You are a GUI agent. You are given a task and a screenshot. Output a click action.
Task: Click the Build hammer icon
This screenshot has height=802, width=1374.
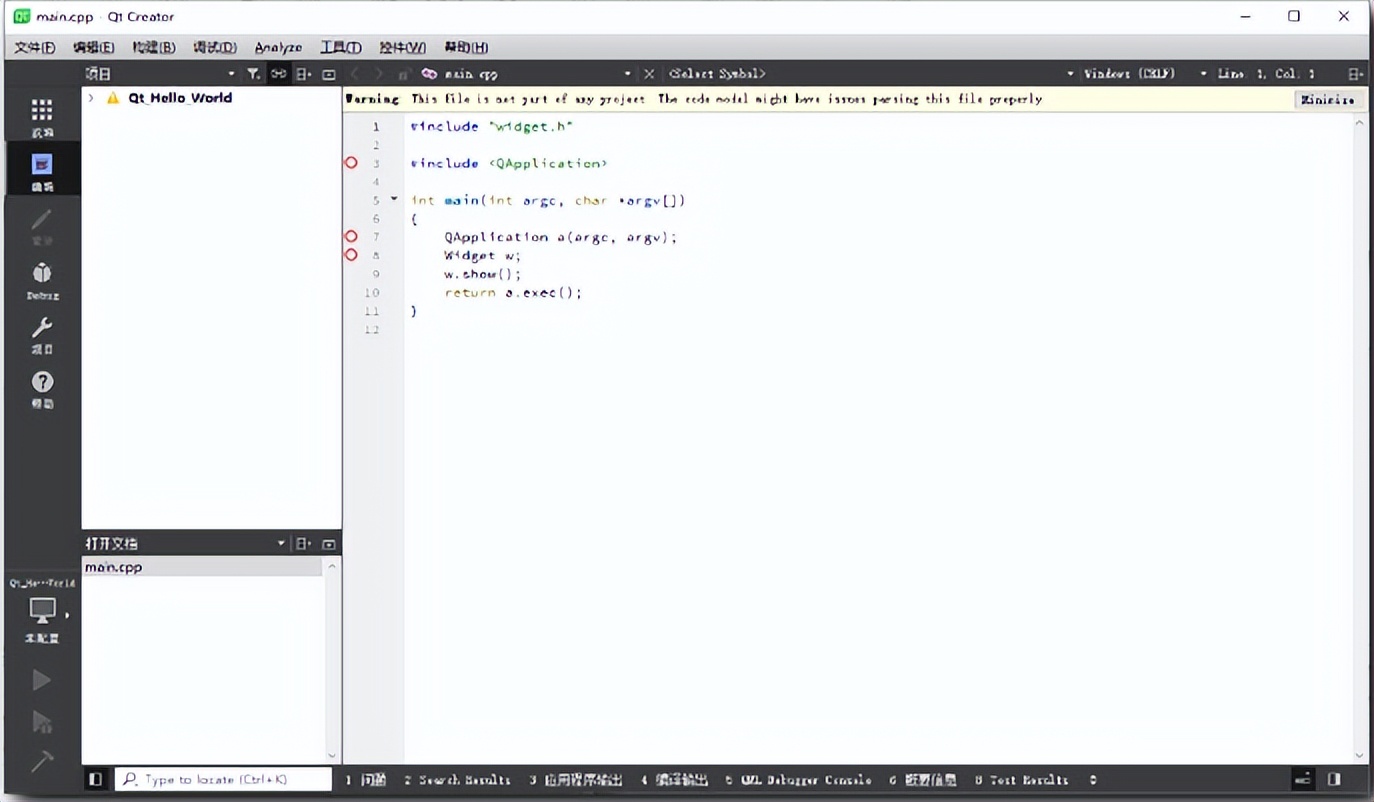41,761
